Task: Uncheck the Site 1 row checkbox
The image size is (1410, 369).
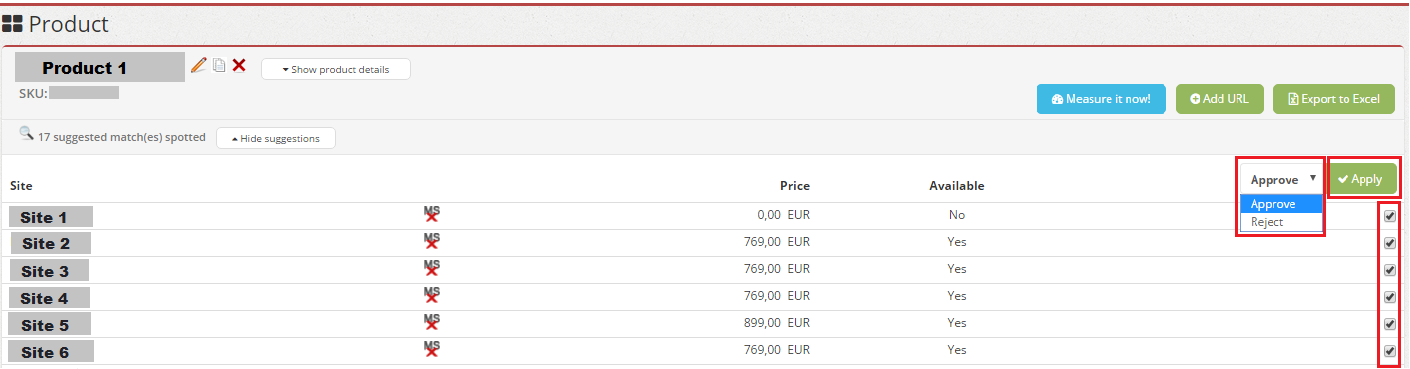Action: (1389, 215)
